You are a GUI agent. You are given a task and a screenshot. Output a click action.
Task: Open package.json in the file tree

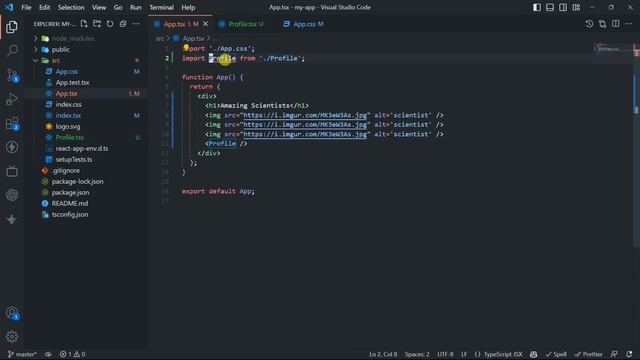(70, 192)
